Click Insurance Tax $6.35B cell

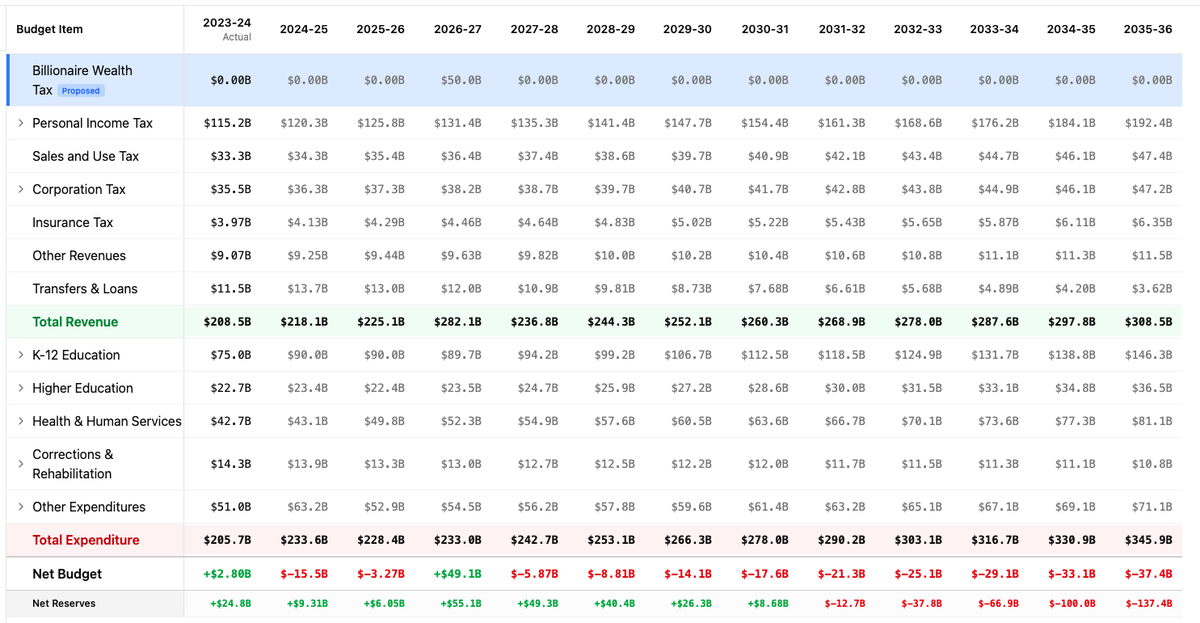(1151, 222)
